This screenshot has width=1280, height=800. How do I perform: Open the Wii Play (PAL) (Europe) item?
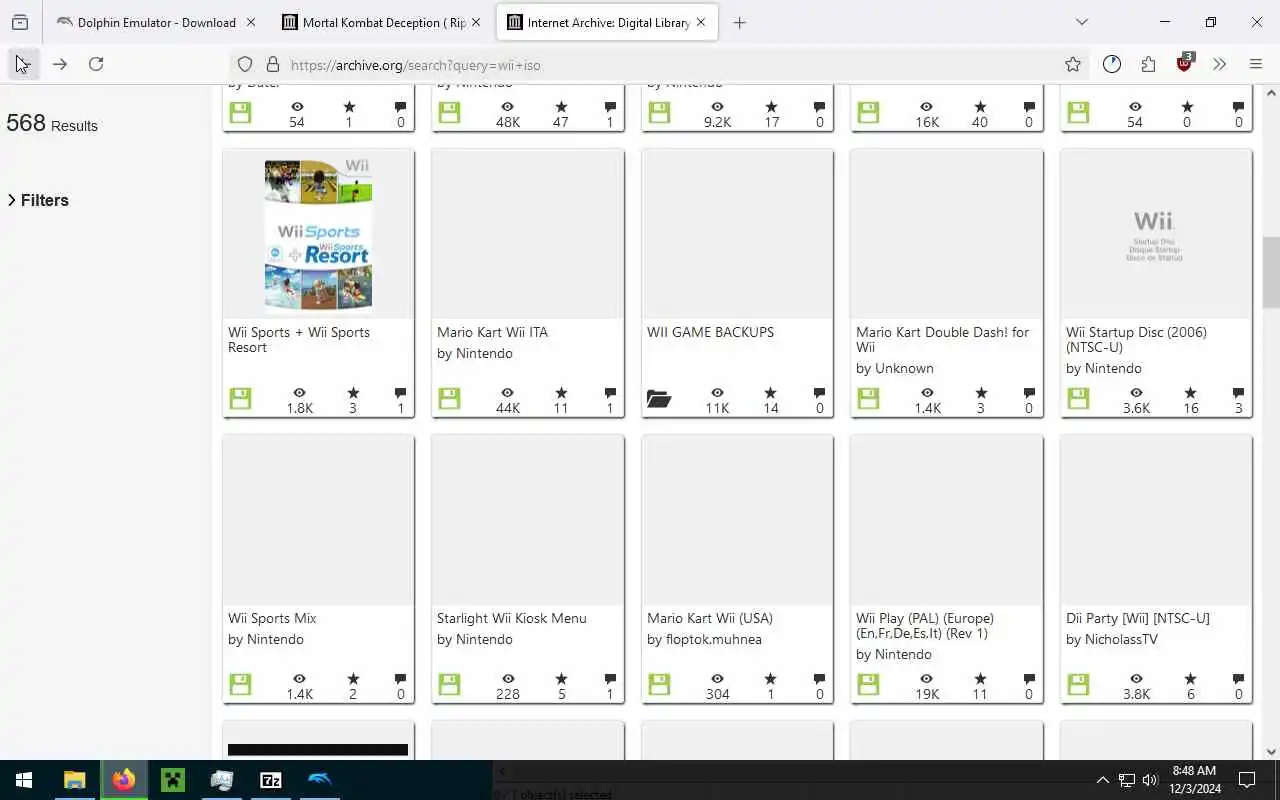pyautogui.click(x=925, y=626)
